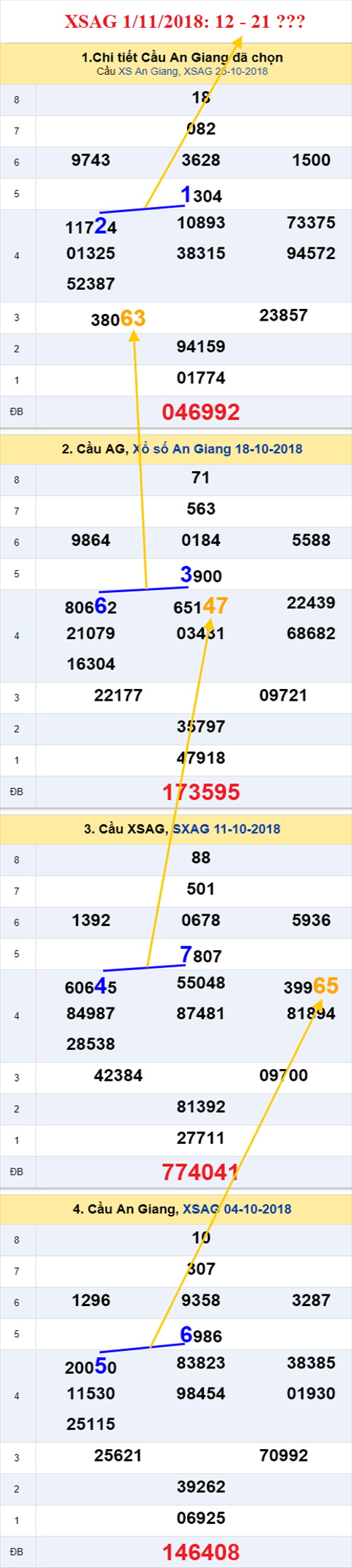Click prize number 87481

coord(201,1014)
